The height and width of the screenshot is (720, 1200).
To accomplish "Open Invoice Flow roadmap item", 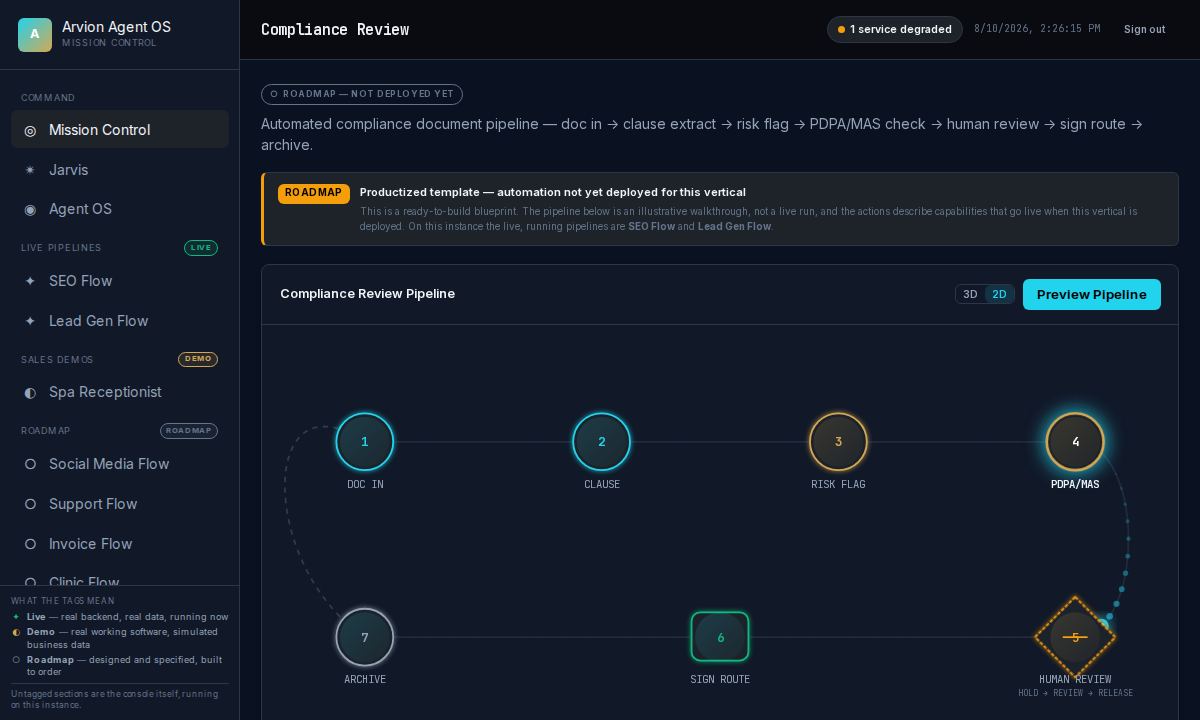I will [120, 544].
